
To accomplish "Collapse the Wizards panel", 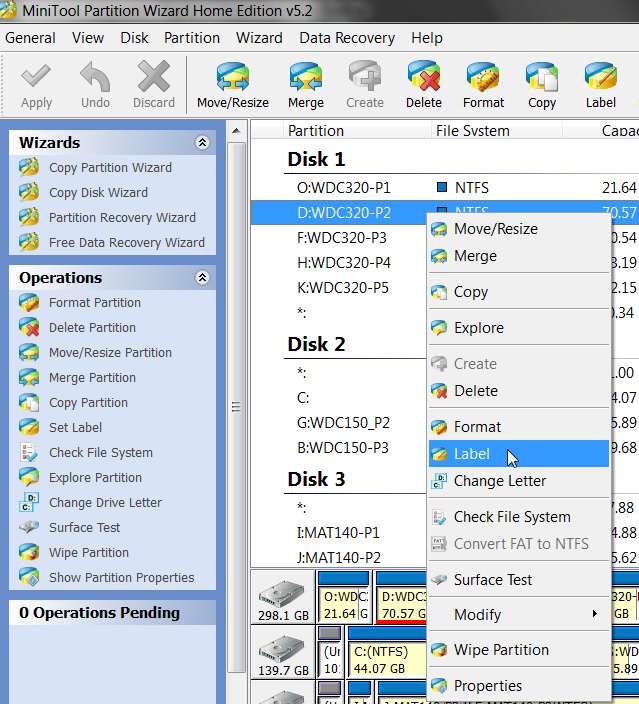I will click(202, 143).
